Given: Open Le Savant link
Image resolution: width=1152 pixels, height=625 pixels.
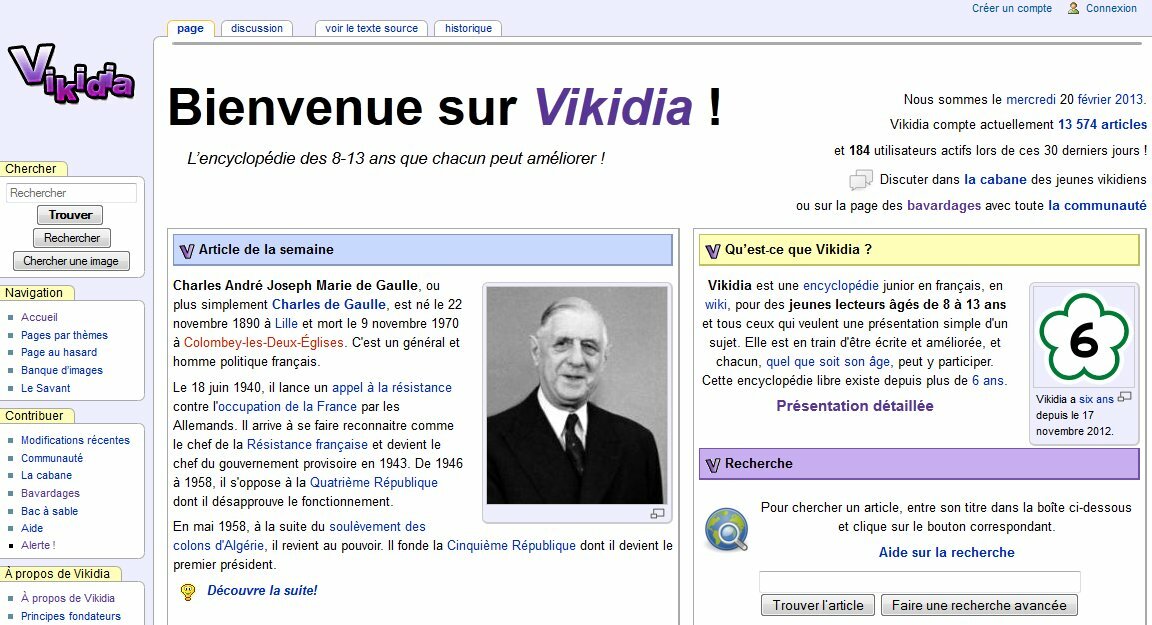Looking at the screenshot, I should pos(46,388).
